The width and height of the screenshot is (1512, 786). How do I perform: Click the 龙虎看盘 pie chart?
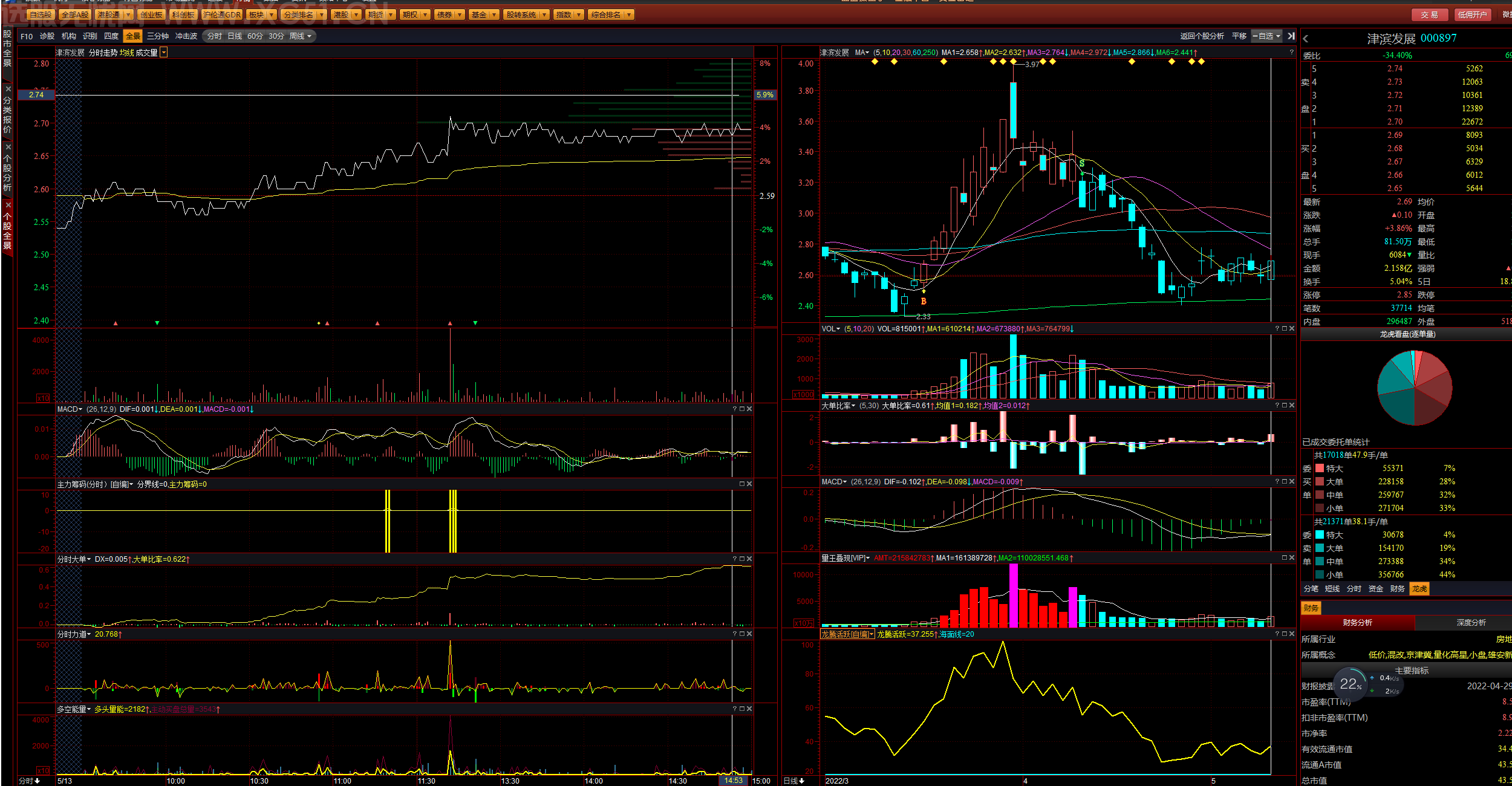click(1415, 388)
